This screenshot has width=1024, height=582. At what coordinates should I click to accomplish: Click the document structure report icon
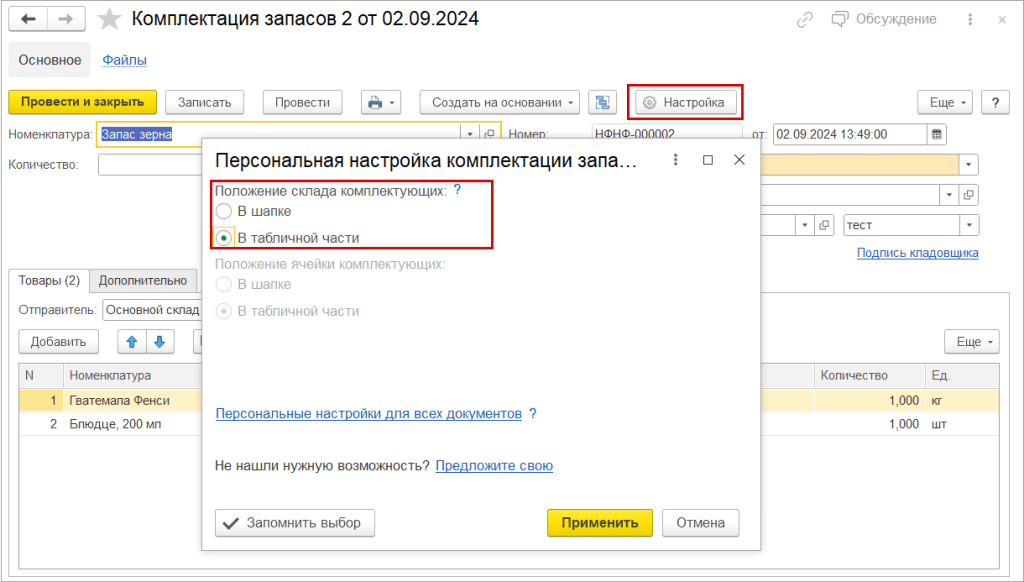(603, 102)
